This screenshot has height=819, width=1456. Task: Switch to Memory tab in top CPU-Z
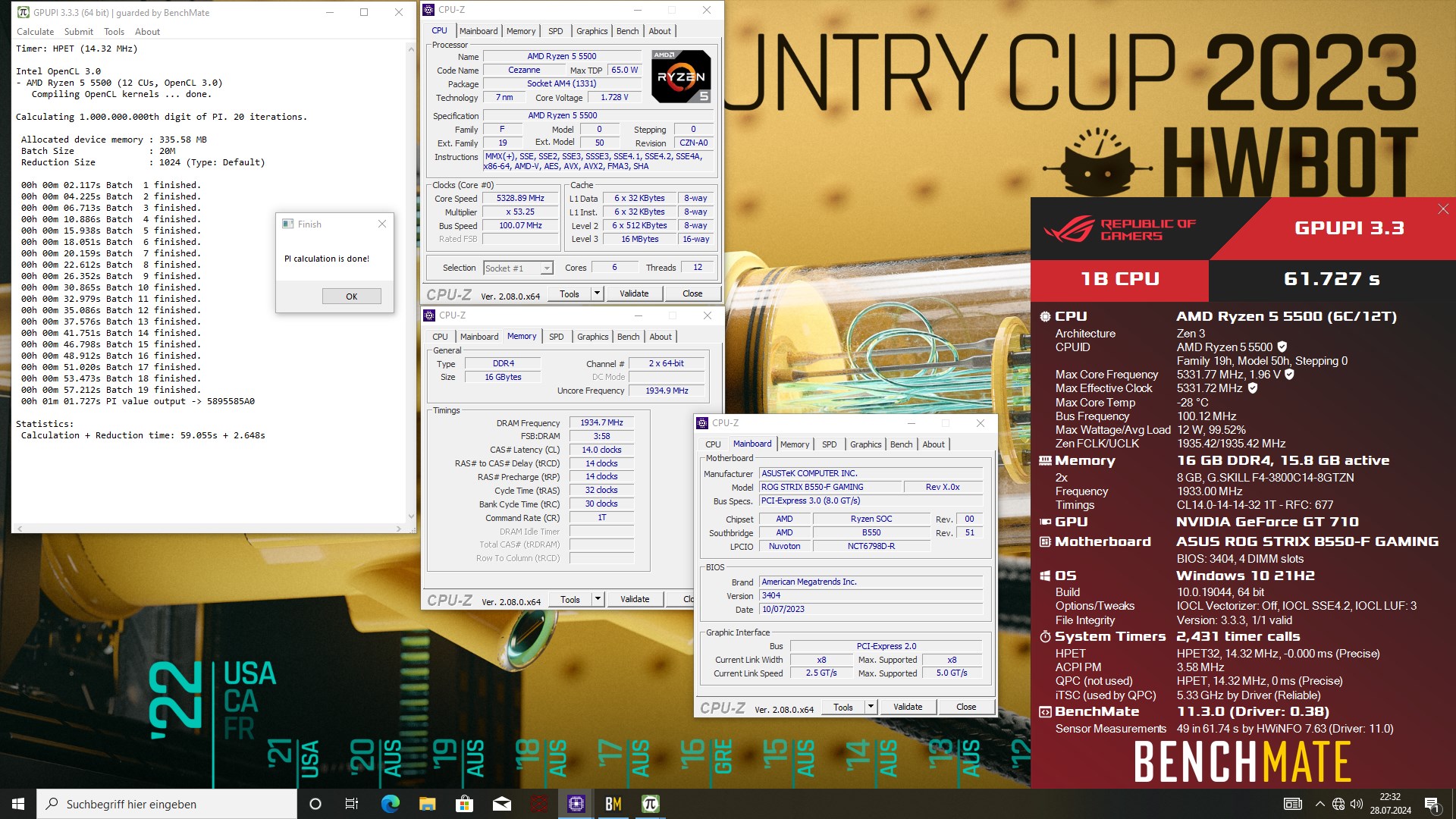[x=521, y=31]
